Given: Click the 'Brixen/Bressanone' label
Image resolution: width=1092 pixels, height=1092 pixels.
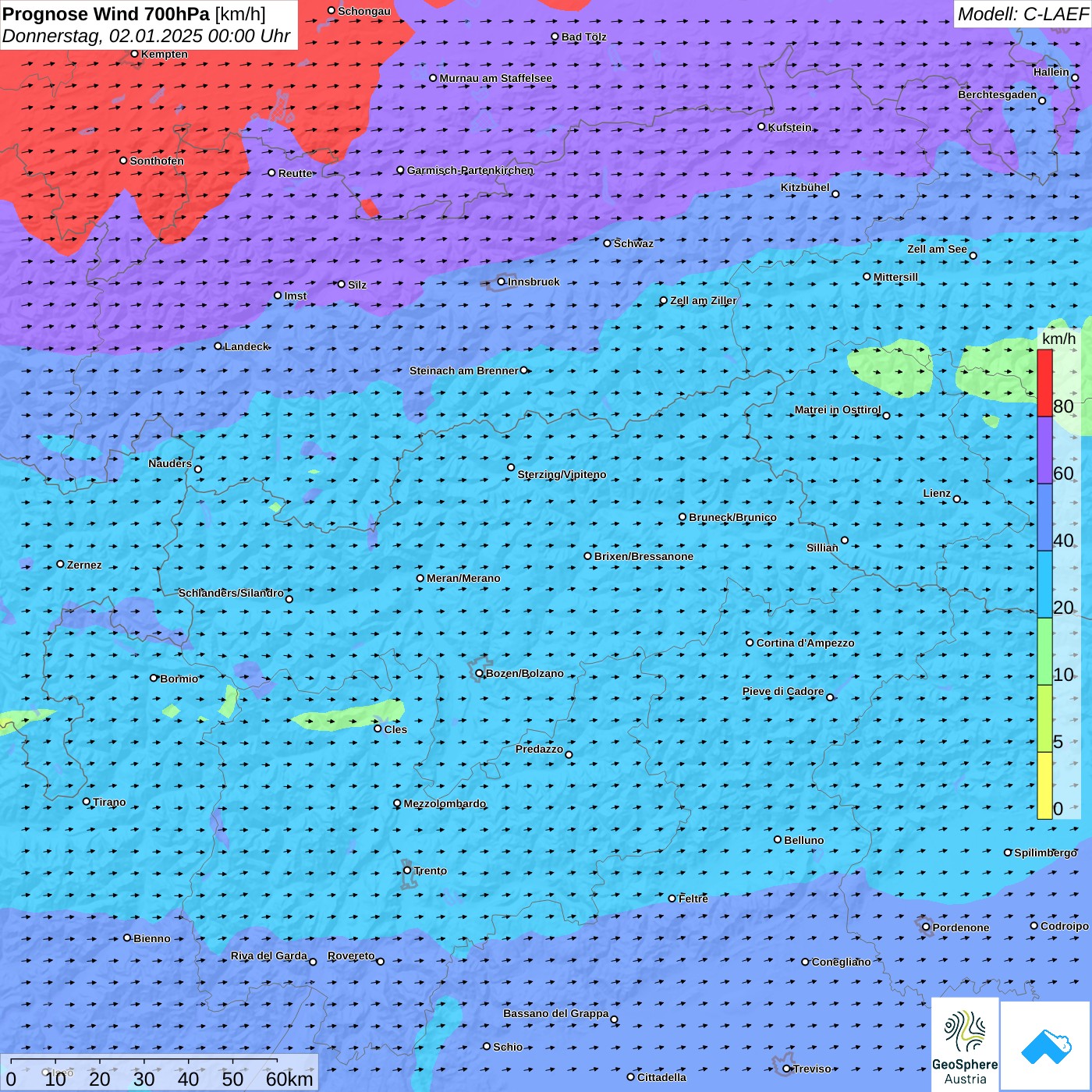Looking at the screenshot, I should pos(643,556).
